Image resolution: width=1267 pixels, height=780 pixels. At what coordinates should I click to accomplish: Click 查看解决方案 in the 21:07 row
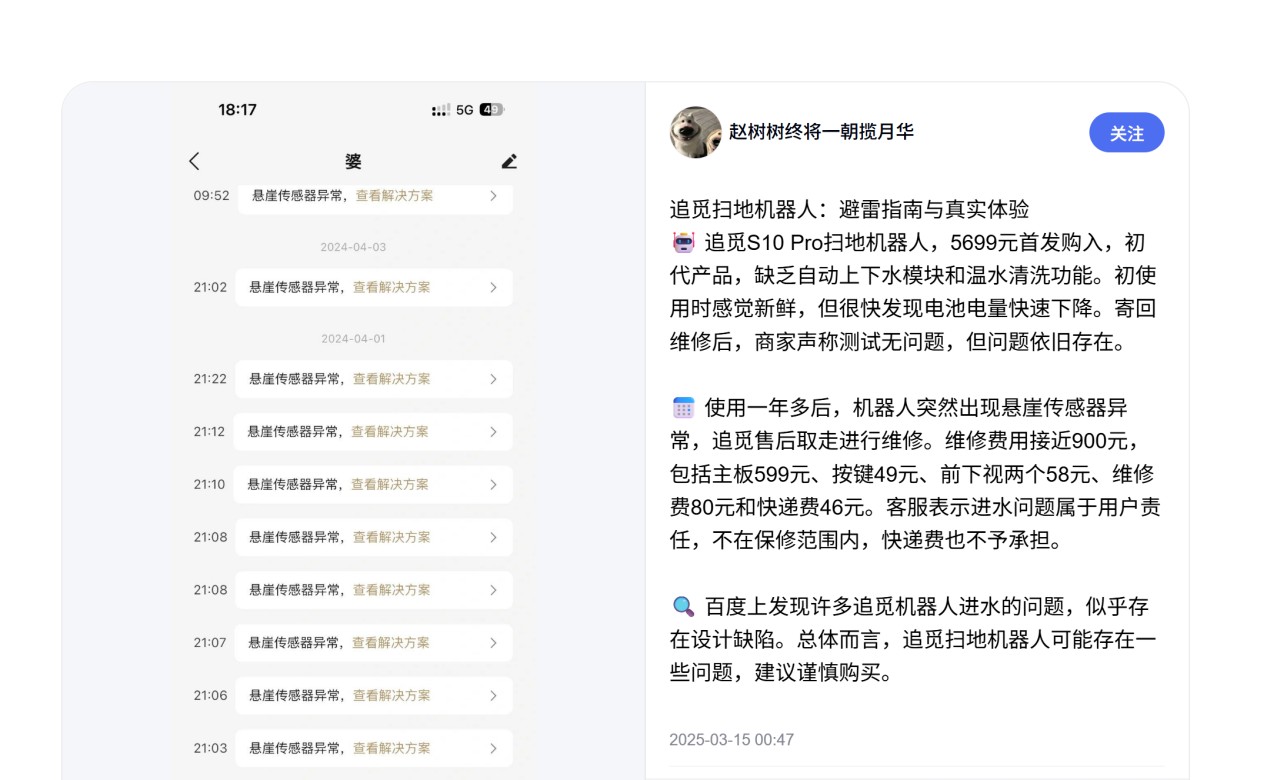391,643
